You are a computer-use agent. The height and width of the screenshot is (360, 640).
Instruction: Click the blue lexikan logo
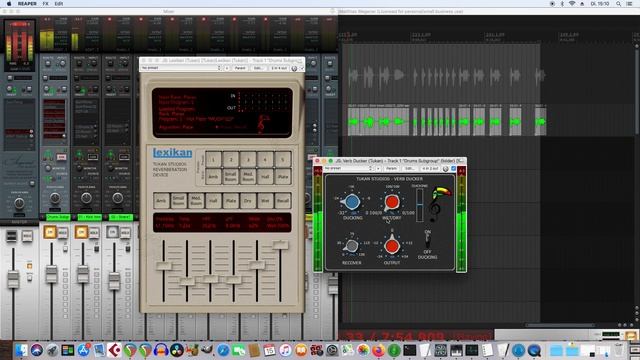172,153
